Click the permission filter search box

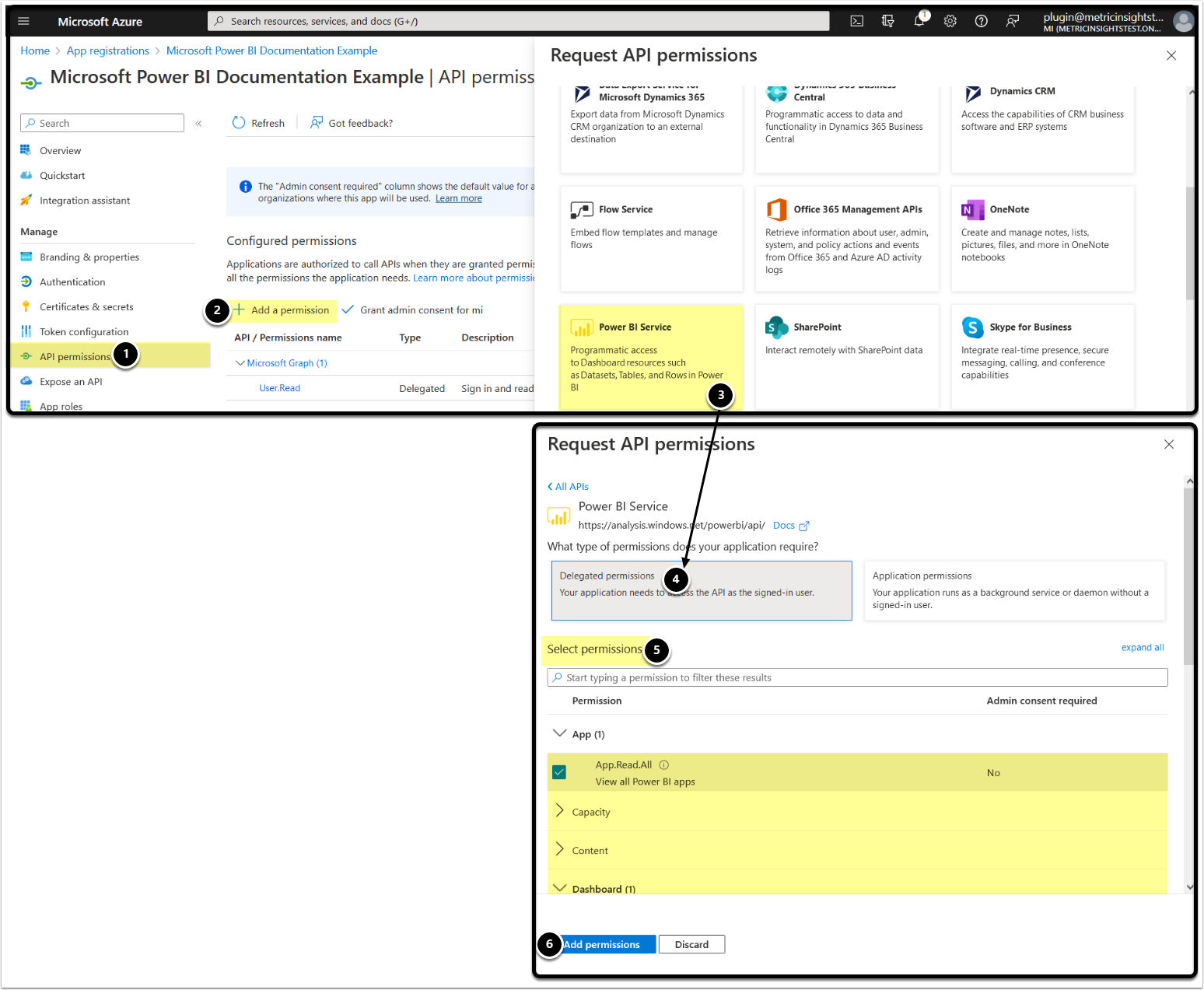(x=857, y=677)
